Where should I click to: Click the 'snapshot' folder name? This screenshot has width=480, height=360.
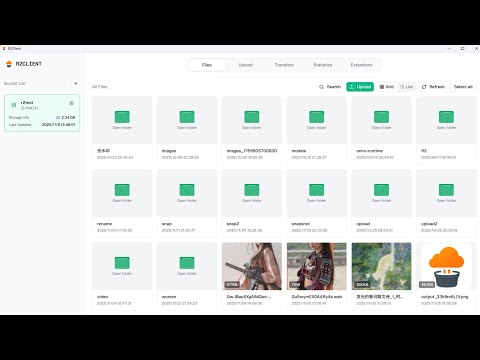coord(301,224)
